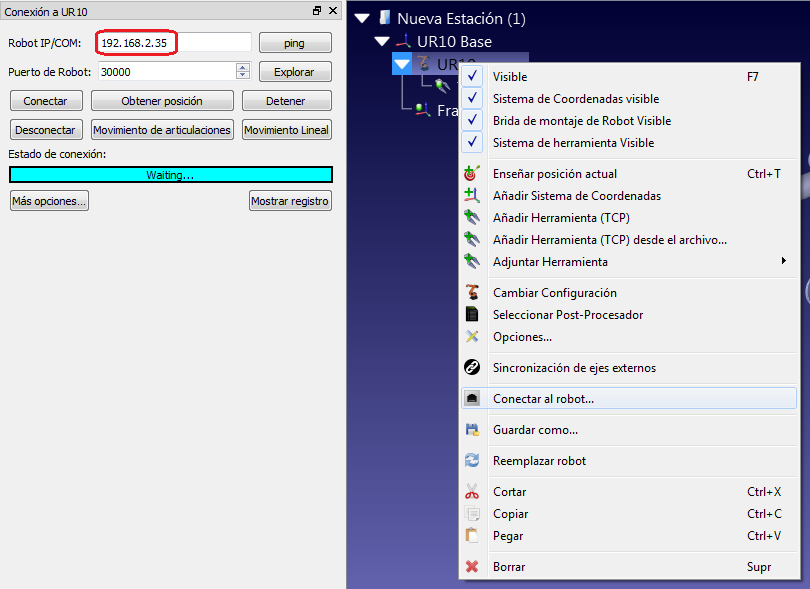
Task: Select Conectar al robot... menu entry
Action: pos(629,398)
